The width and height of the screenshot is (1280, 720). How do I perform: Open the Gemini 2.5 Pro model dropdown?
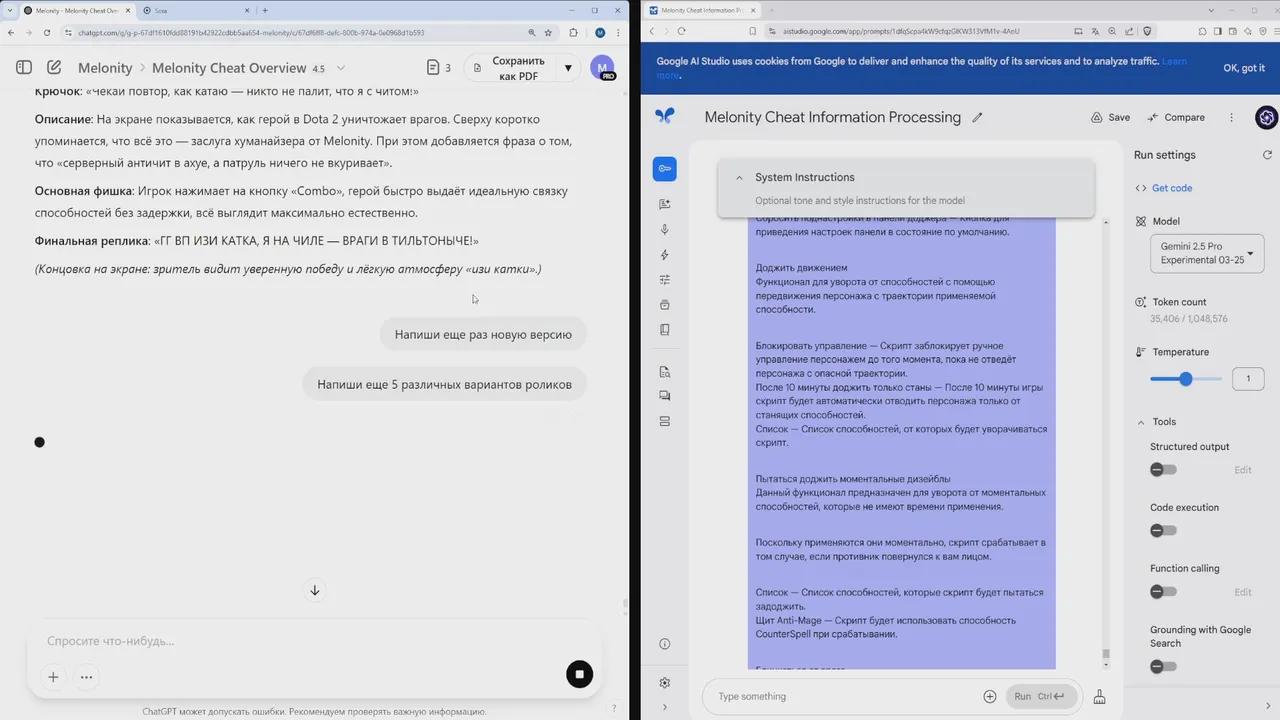(1207, 253)
